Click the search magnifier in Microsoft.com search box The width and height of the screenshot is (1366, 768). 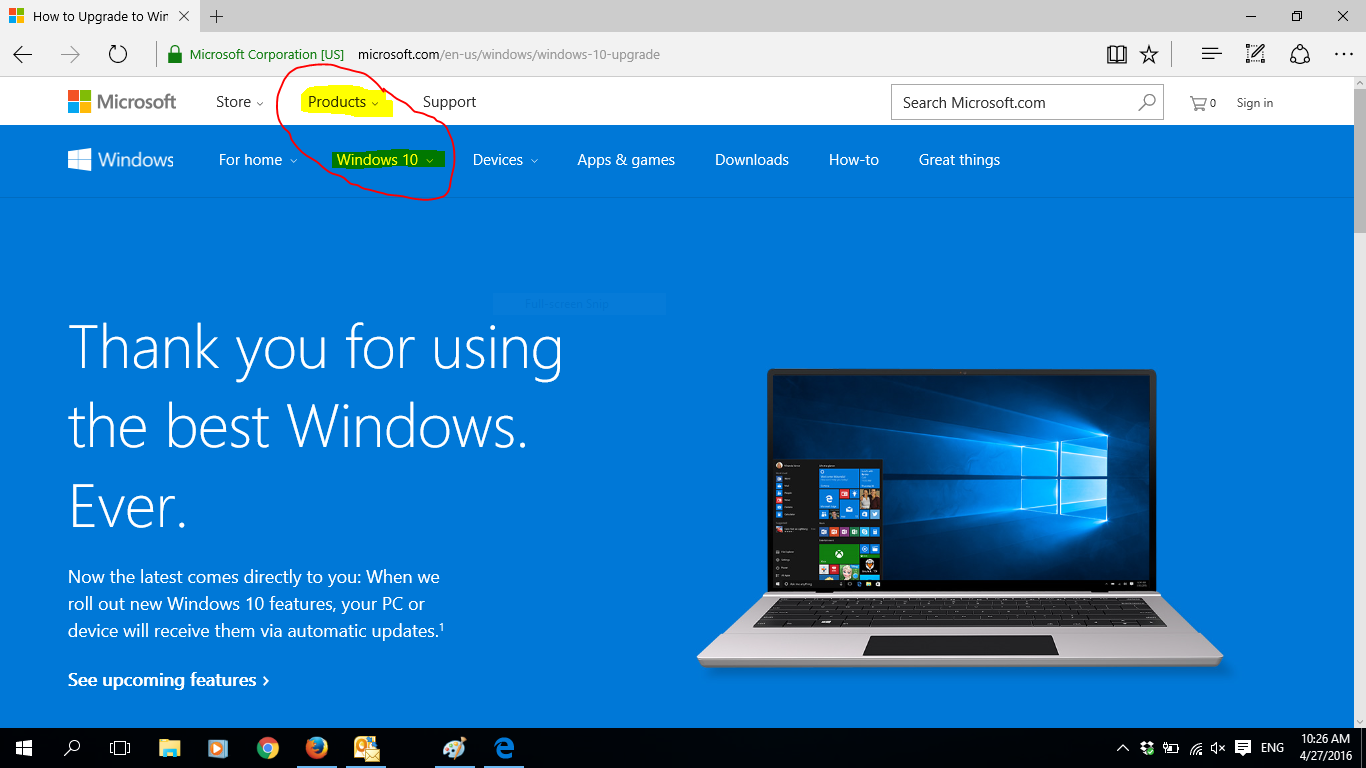[x=1147, y=102]
